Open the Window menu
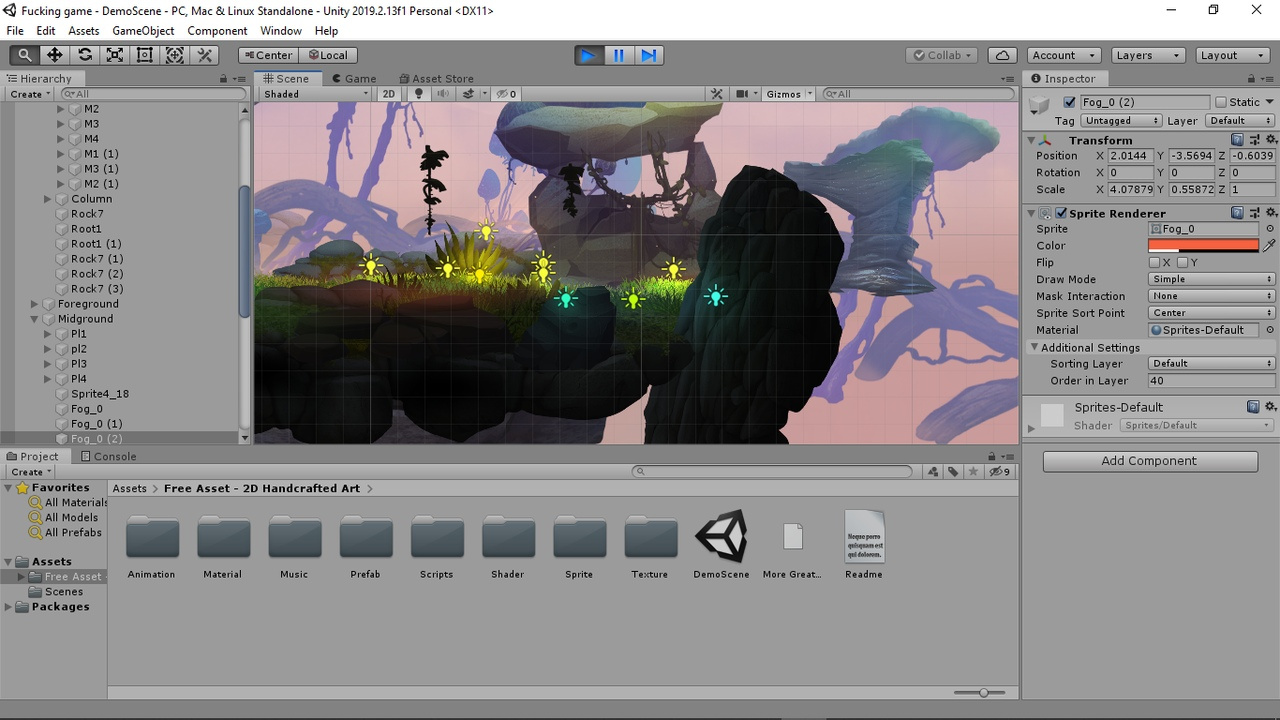The height and width of the screenshot is (720, 1280). (281, 31)
